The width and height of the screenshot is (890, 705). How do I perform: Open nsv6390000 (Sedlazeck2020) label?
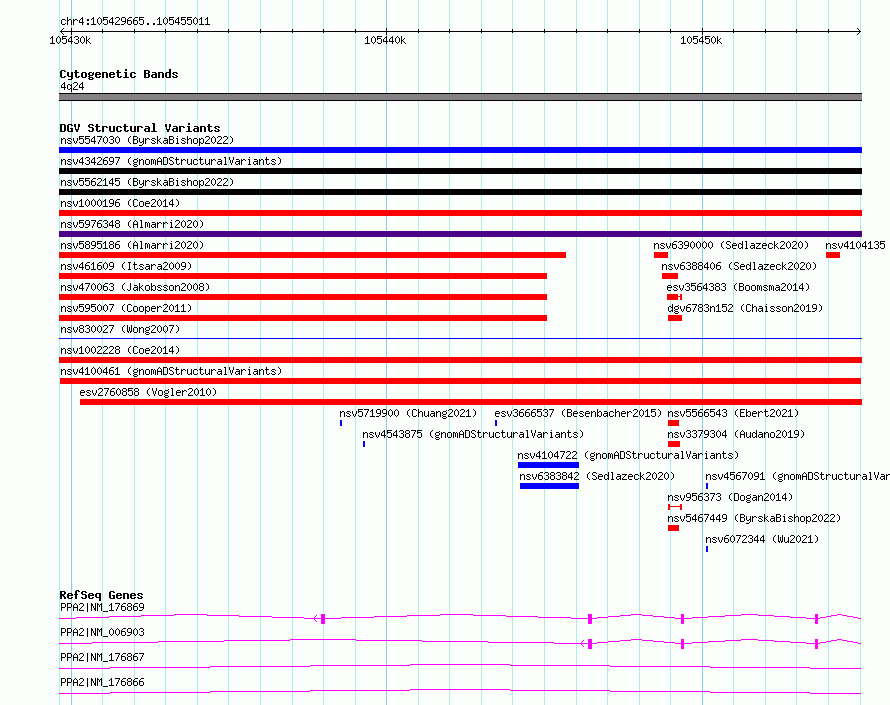tap(731, 245)
